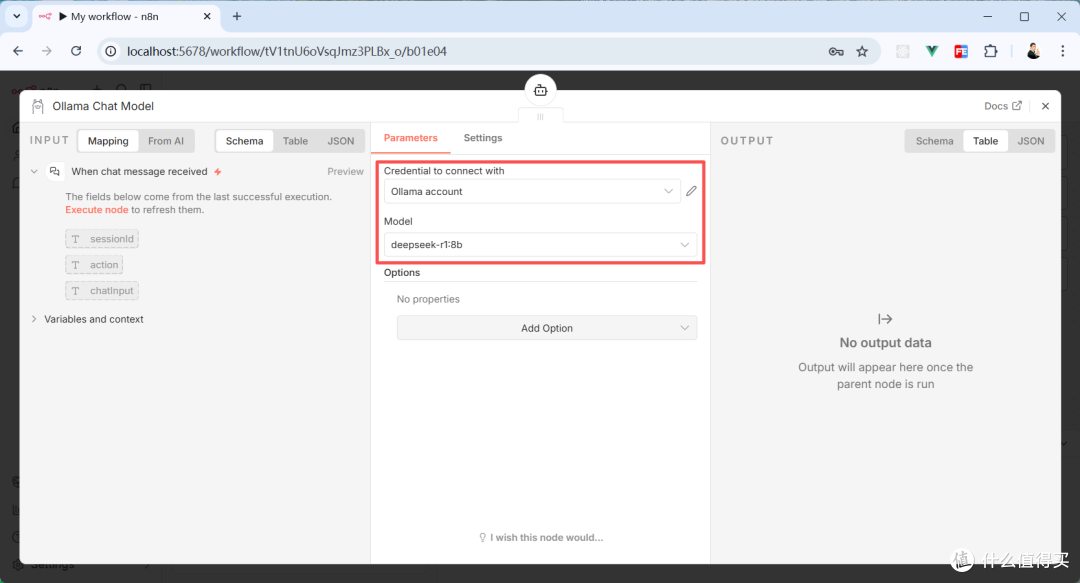Open a new browser tab

[237, 17]
